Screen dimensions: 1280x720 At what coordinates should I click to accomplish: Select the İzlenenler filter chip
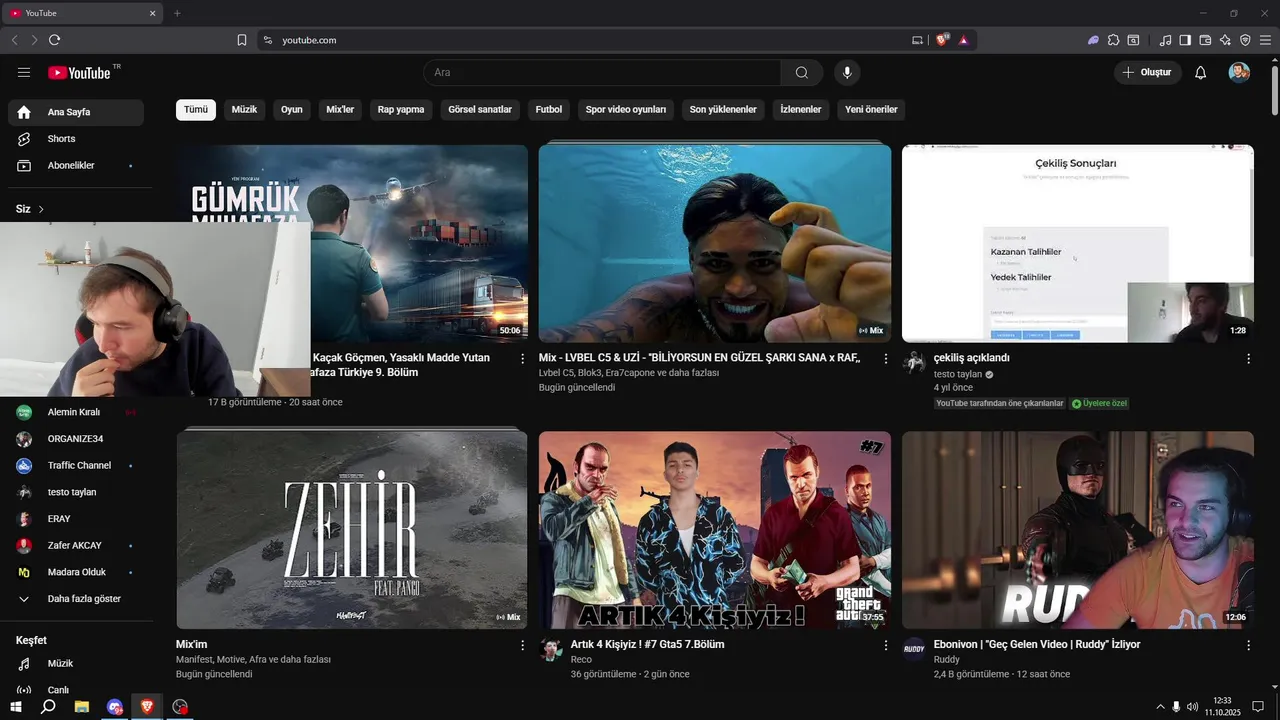click(x=801, y=109)
